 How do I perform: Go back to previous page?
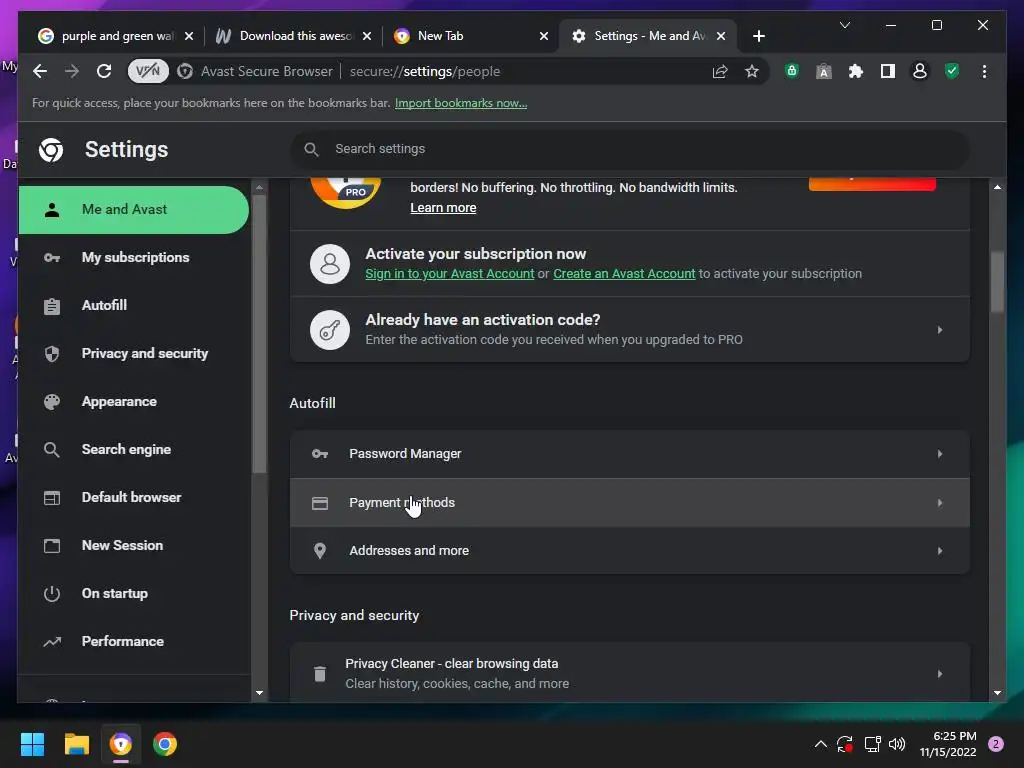(x=40, y=71)
